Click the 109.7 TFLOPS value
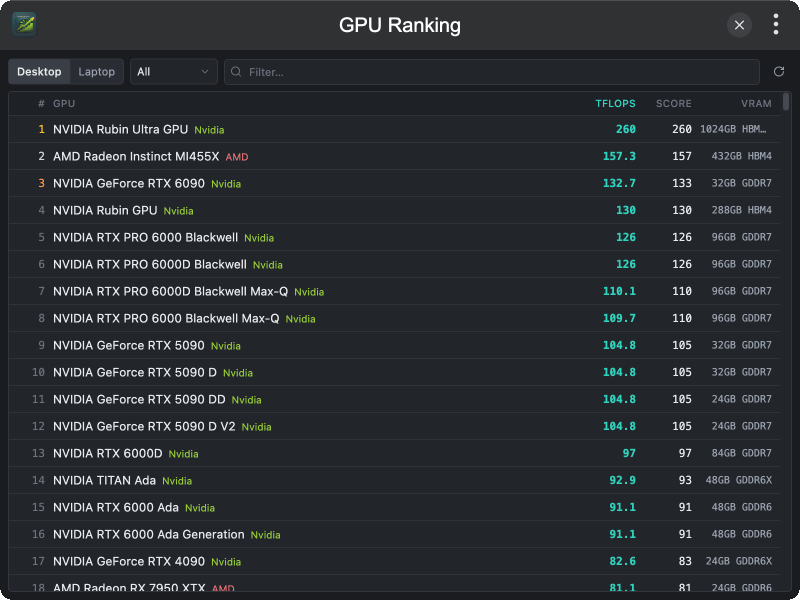Viewport: 800px width, 600px height. click(619, 318)
